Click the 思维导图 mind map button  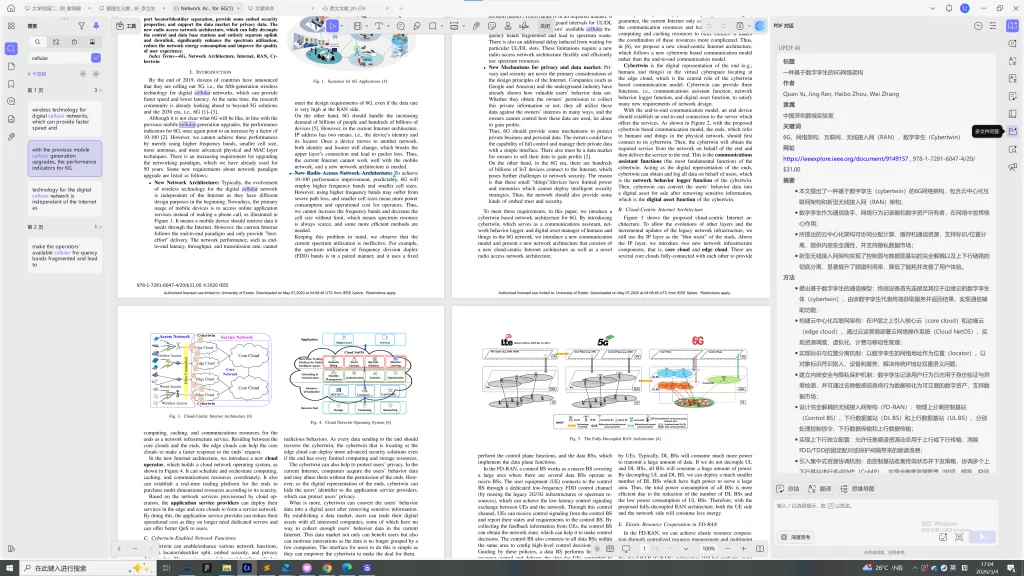pos(861,488)
